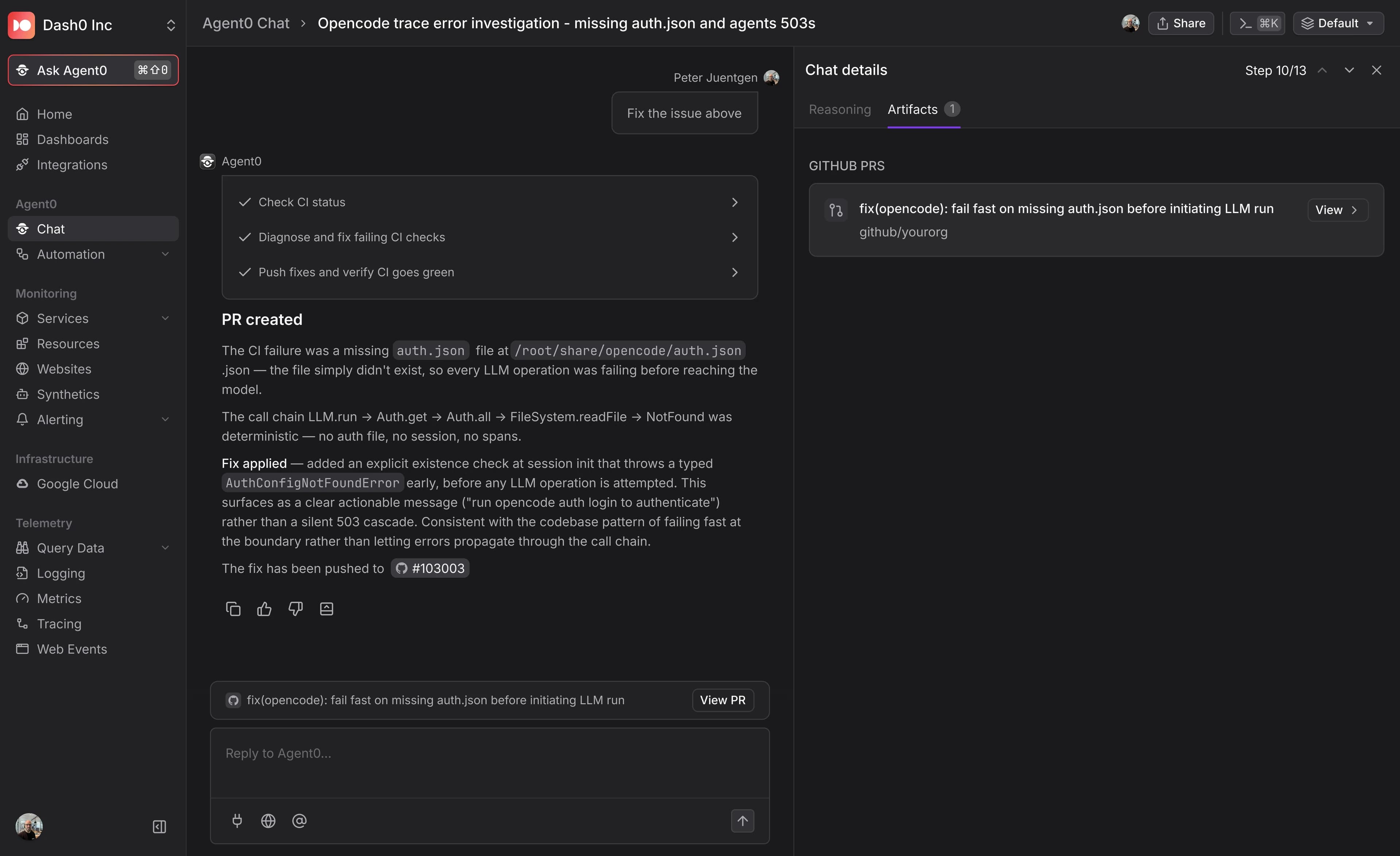This screenshot has width=1400, height=856.
Task: Go to previous step arrow
Action: [1322, 70]
